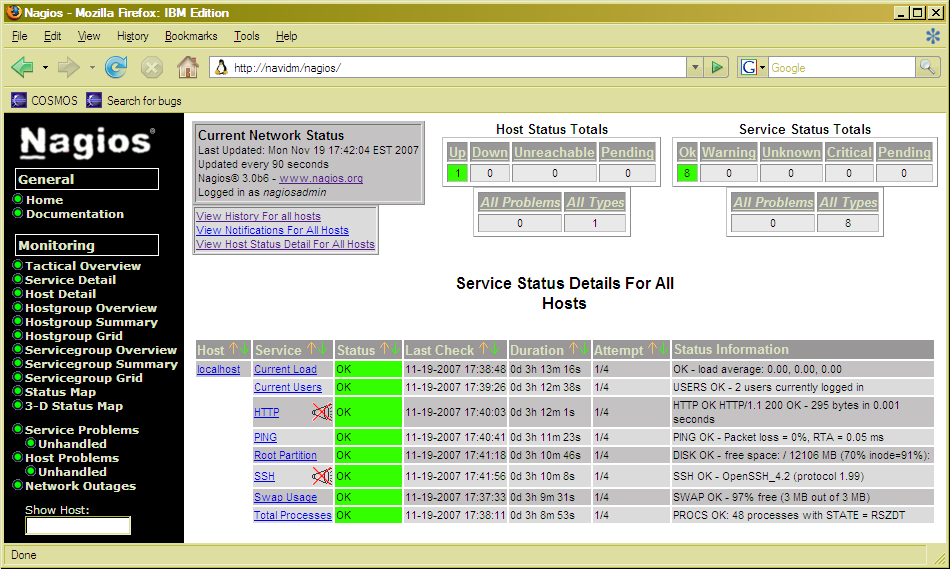950x569 pixels.
Task: Open Tactical Overview in sidebar
Action: [x=83, y=266]
